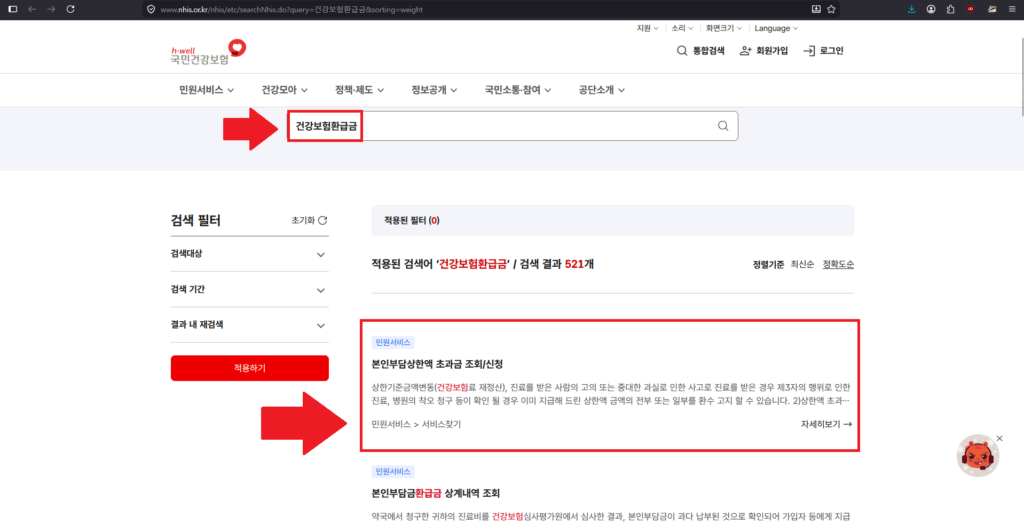Click the 검색 결과 521개 text

click(556, 264)
